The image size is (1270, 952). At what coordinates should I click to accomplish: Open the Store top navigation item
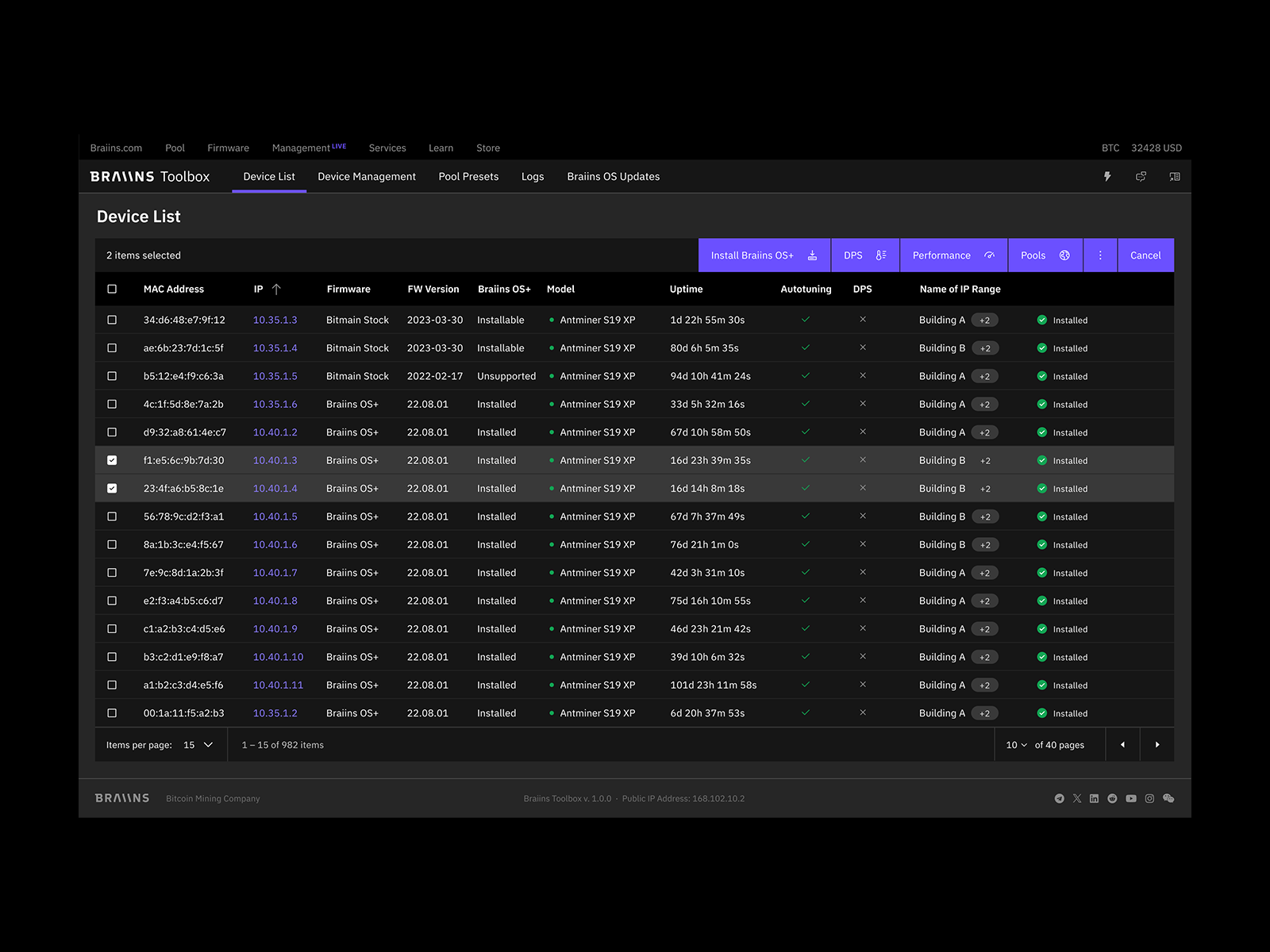[488, 148]
